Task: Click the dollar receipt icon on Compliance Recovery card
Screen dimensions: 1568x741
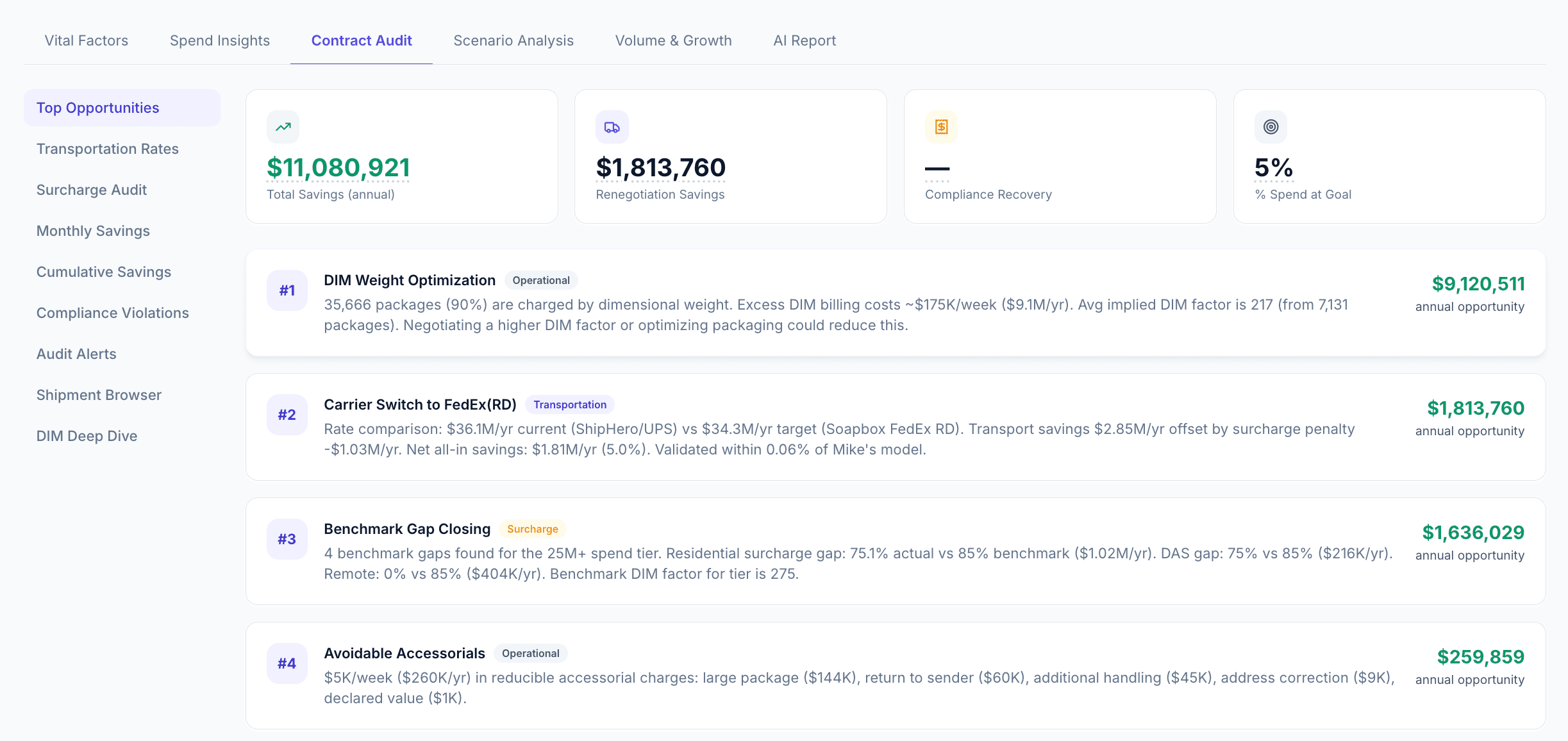Action: 941,127
